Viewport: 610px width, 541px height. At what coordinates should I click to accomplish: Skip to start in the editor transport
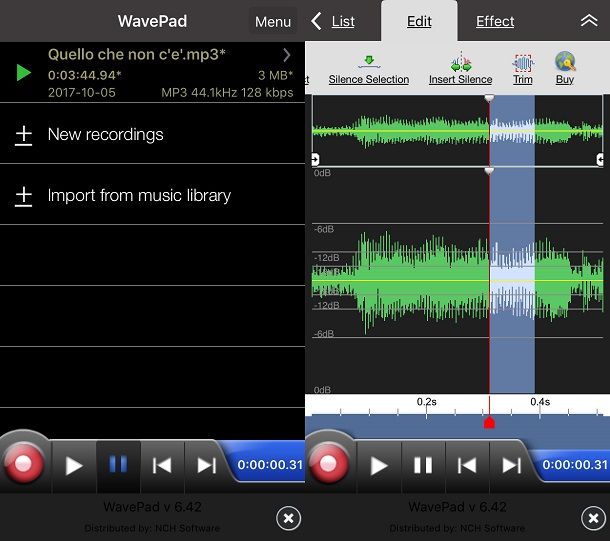click(467, 466)
